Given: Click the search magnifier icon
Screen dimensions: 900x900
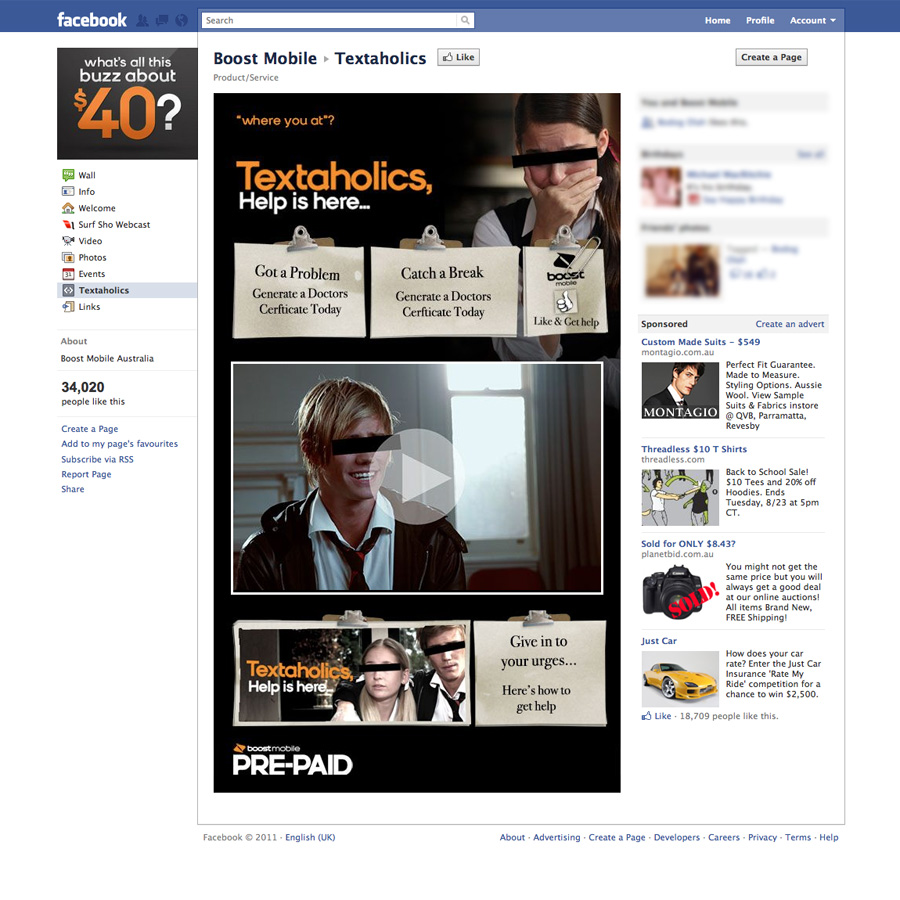Looking at the screenshot, I should tap(465, 20).
